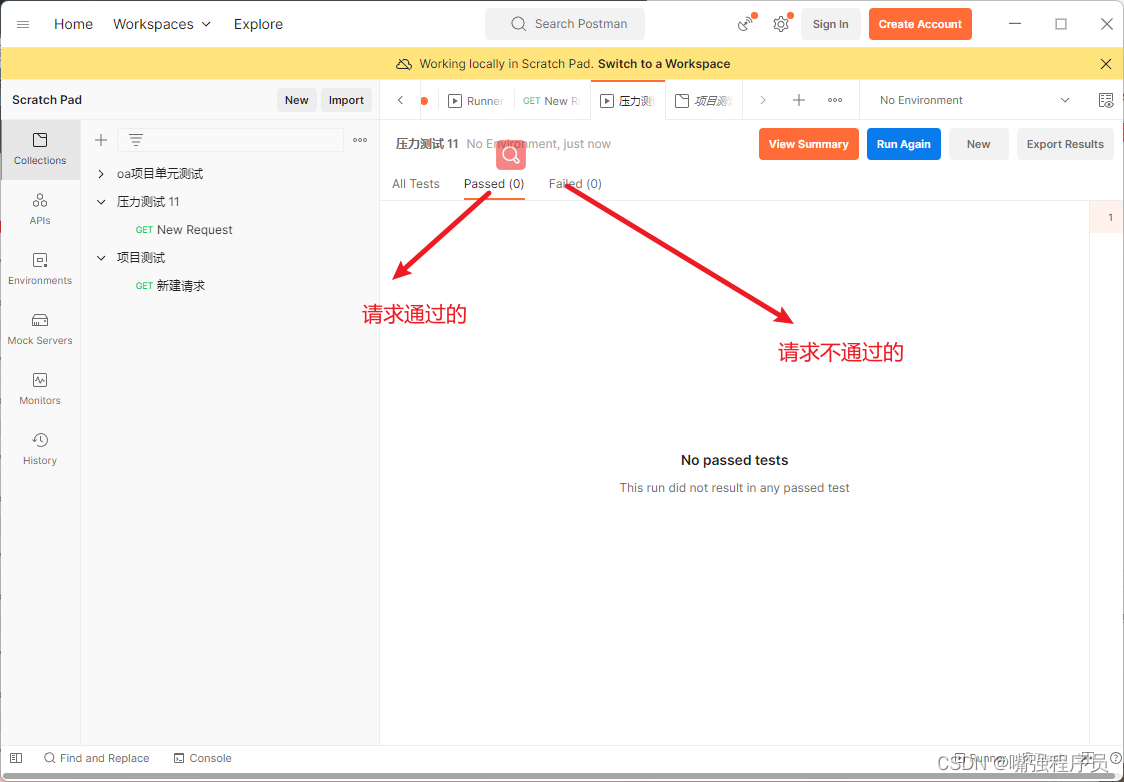The height and width of the screenshot is (782, 1124).
Task: Open the APIs sidebar panel
Action: tap(40, 209)
